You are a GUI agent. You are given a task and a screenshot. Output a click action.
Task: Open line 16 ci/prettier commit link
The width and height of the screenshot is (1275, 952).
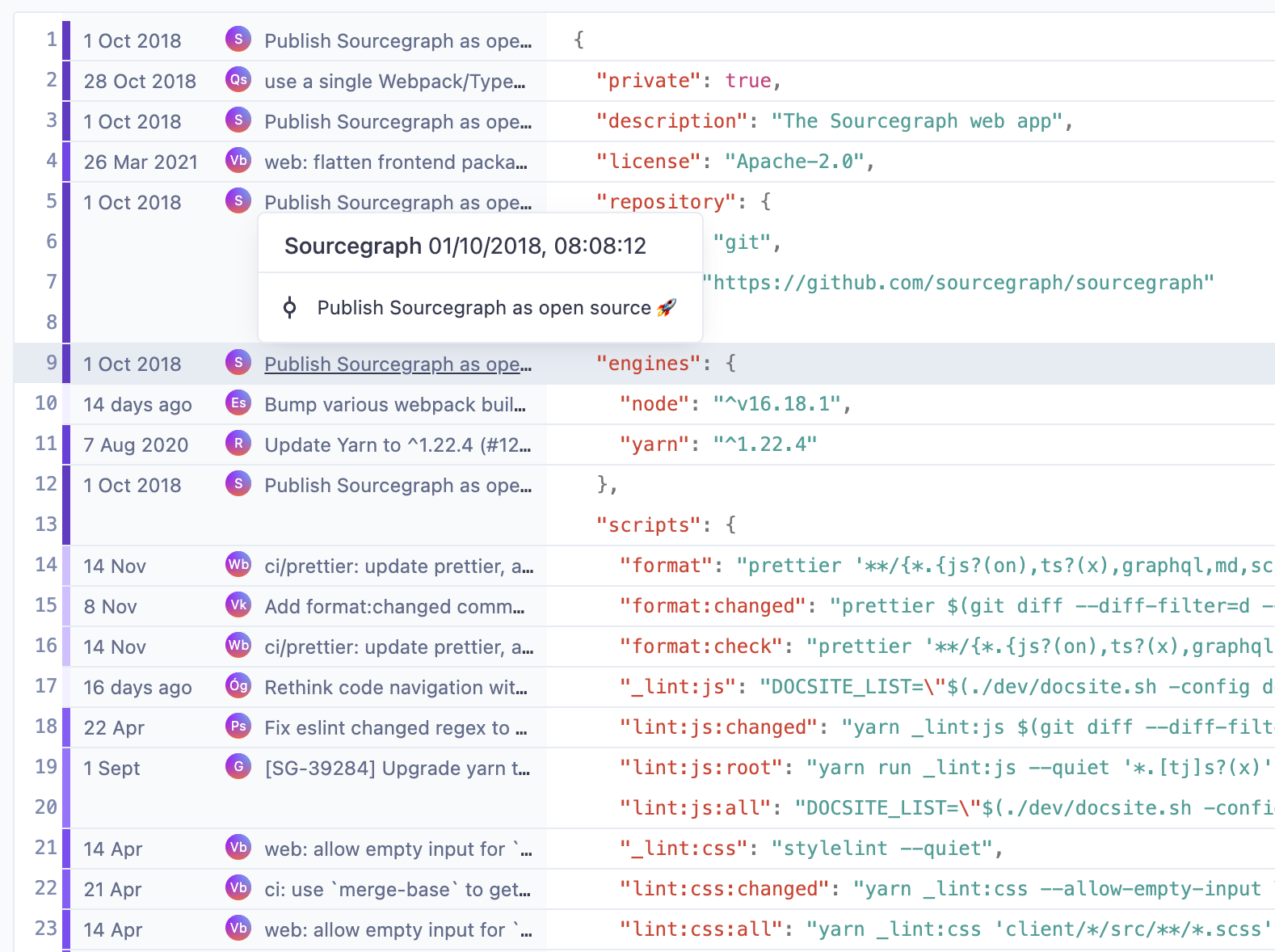click(x=399, y=647)
